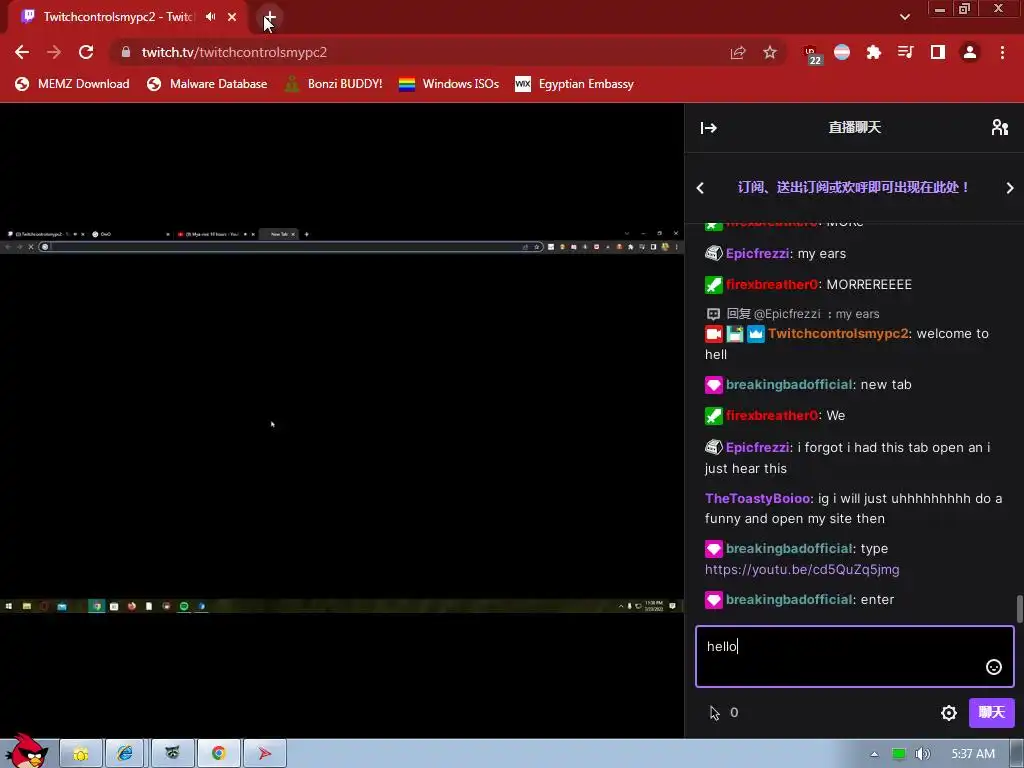Reload the page
This screenshot has height=768, width=1024.
(x=86, y=52)
